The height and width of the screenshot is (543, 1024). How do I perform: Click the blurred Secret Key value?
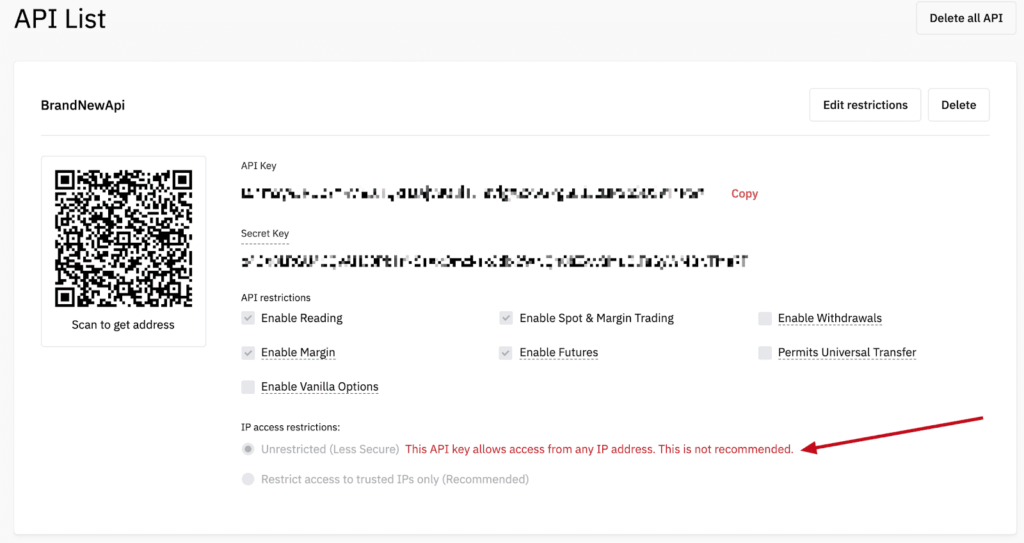click(494, 262)
